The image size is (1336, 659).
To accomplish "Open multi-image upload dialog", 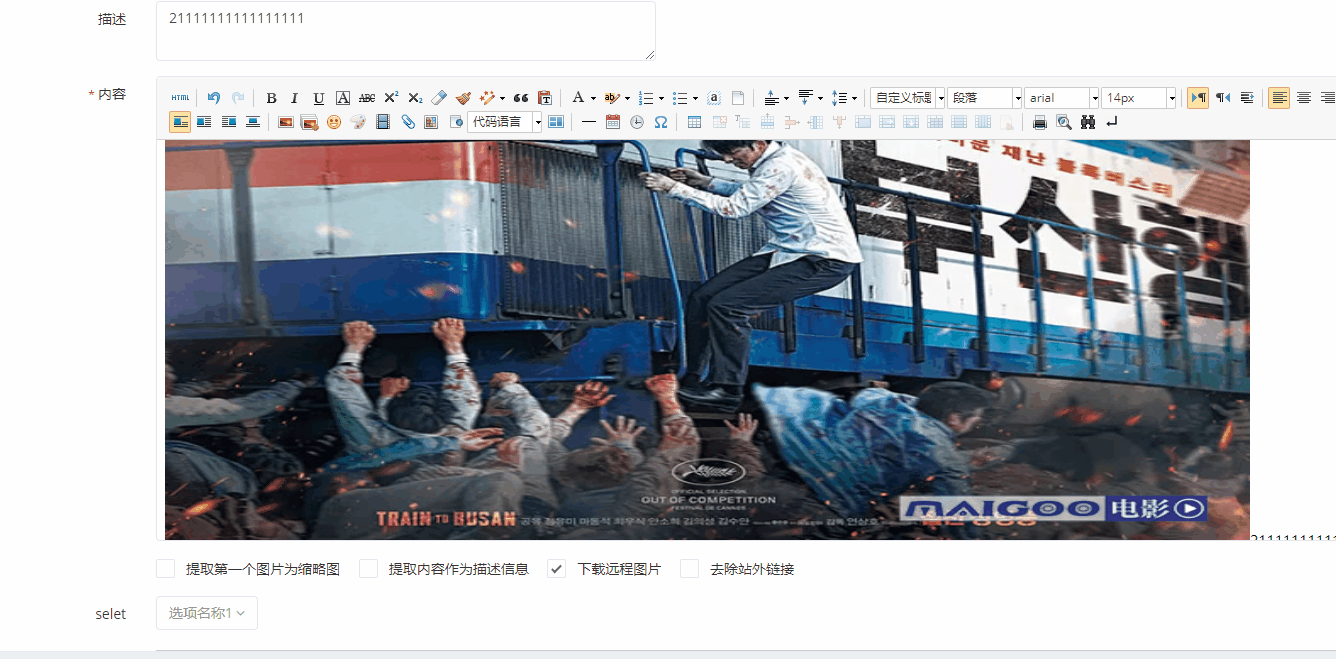I will (x=310, y=122).
